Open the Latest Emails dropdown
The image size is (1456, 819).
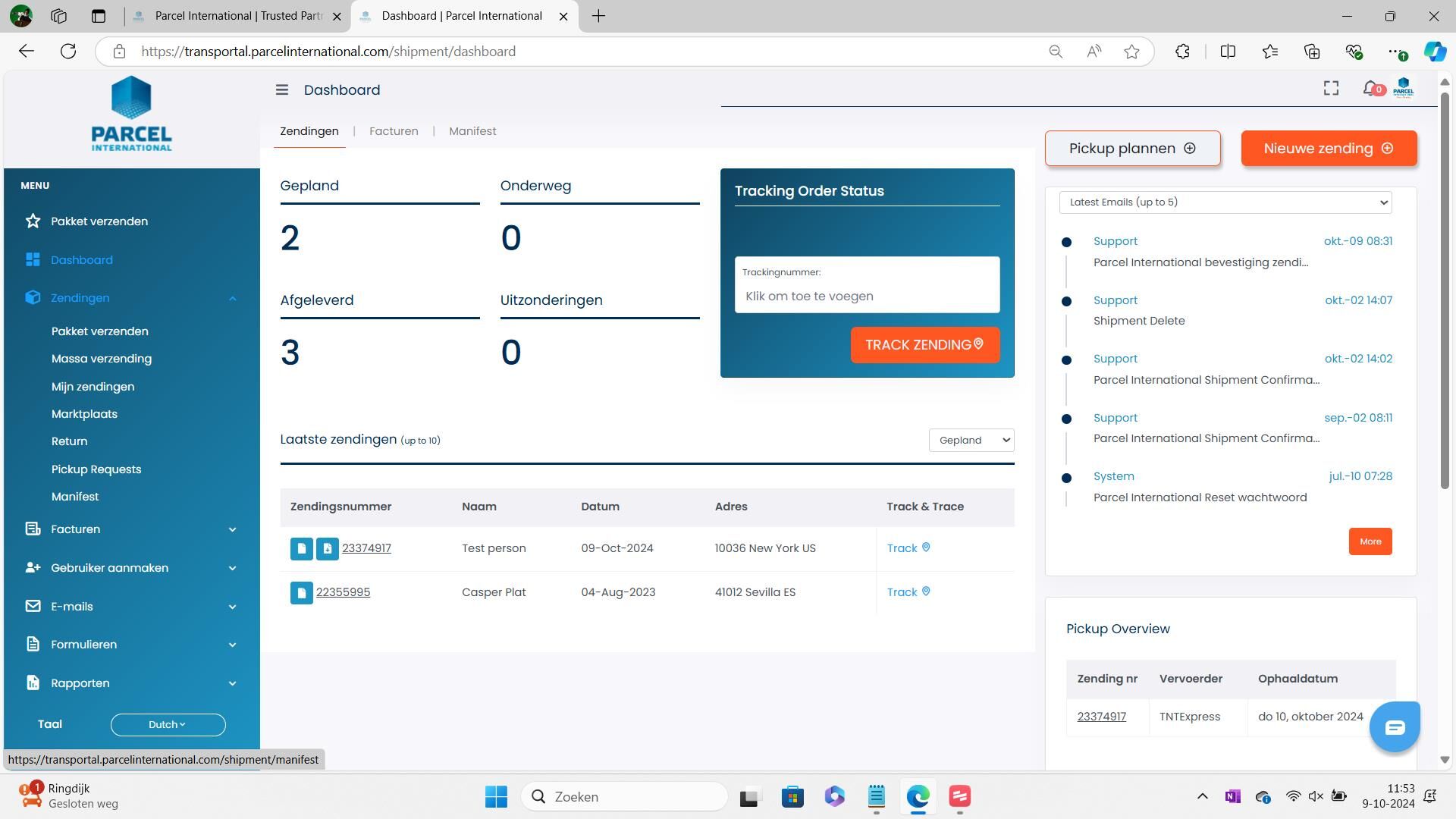[1225, 202]
